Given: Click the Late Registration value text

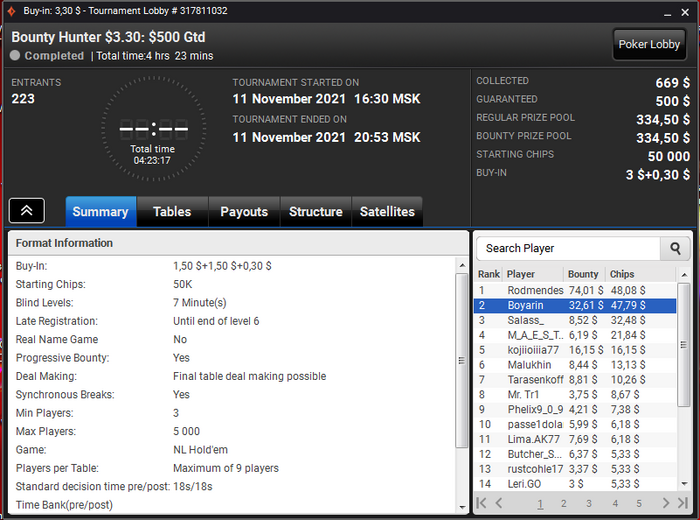Looking at the screenshot, I should [x=216, y=321].
